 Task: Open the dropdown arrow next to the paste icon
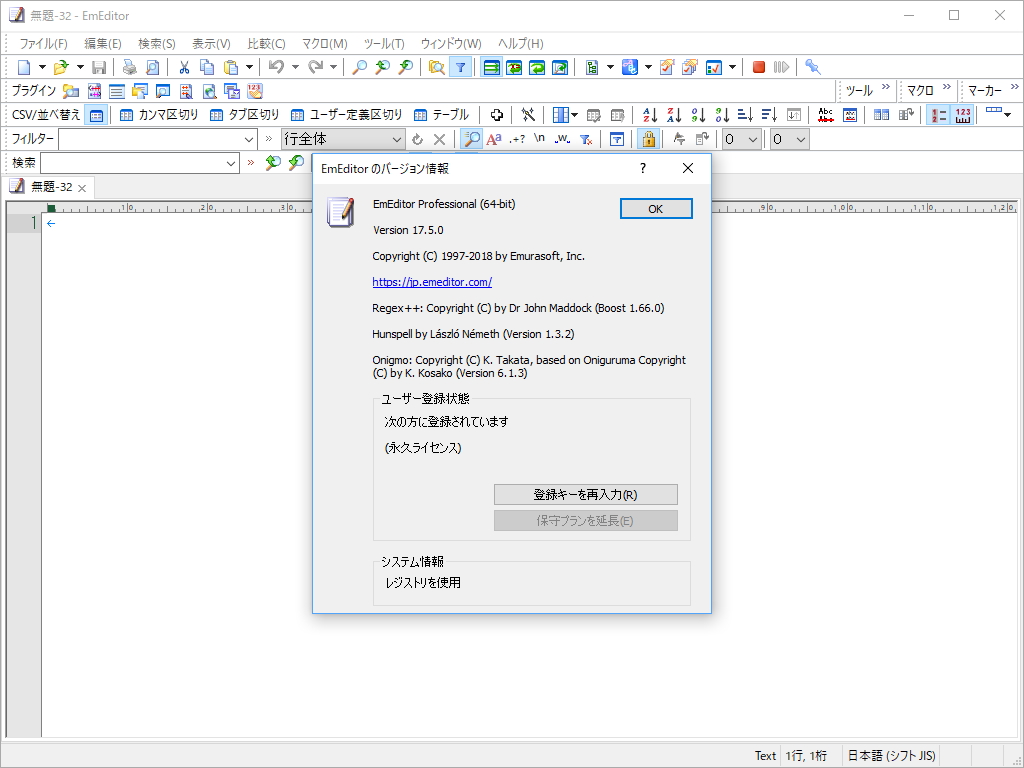(x=246, y=67)
